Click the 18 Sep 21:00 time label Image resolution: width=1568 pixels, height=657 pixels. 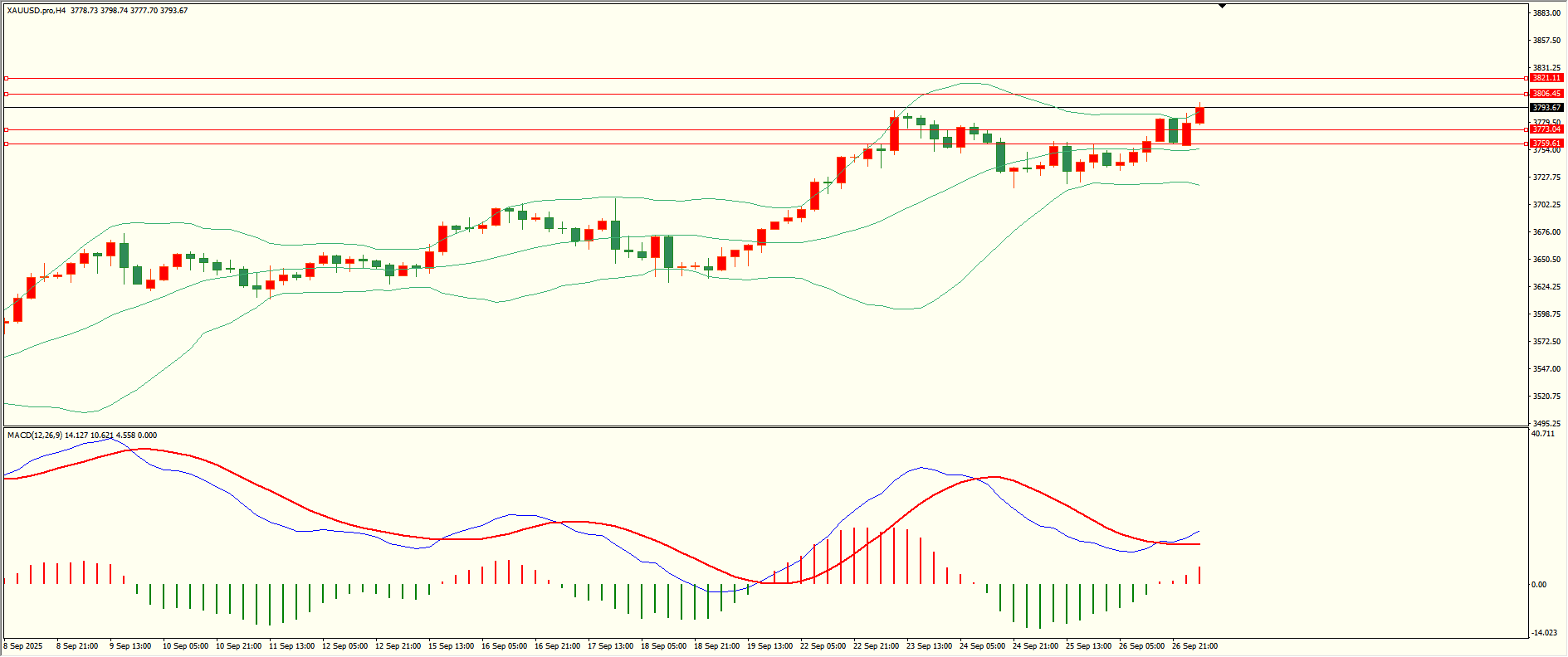coord(717,646)
